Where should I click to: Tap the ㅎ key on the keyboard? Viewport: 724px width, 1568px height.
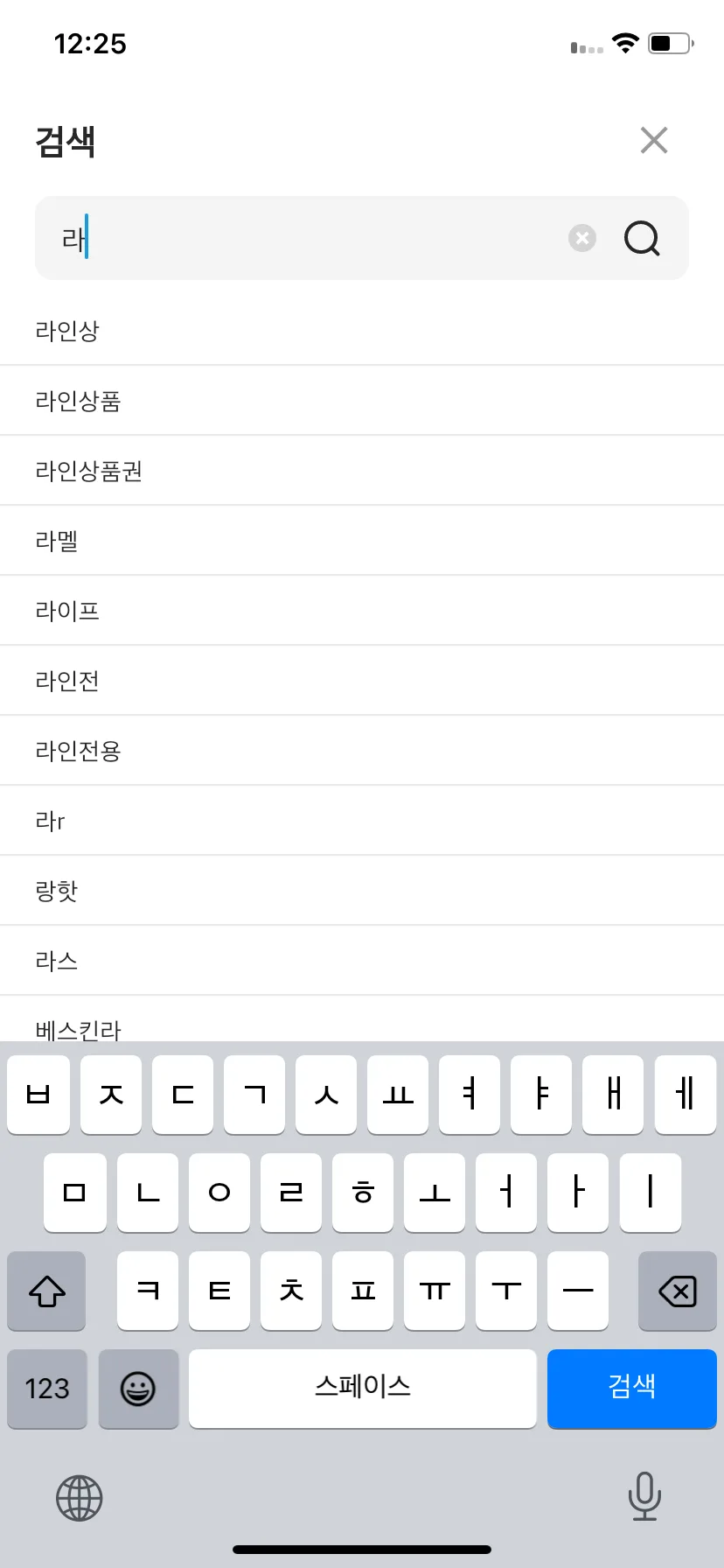(363, 1193)
